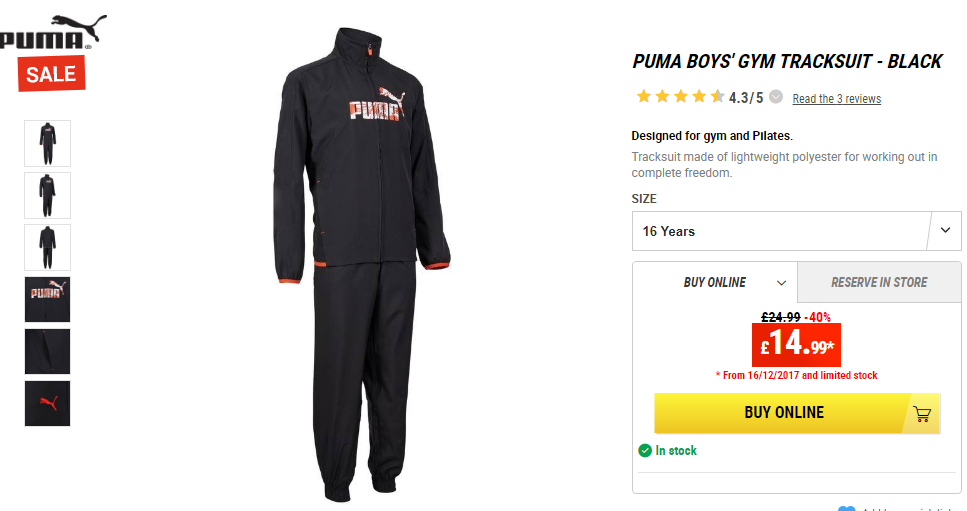Screen dimensions: 967x511
Task: Click the main tracksuit product image
Action: [363, 265]
